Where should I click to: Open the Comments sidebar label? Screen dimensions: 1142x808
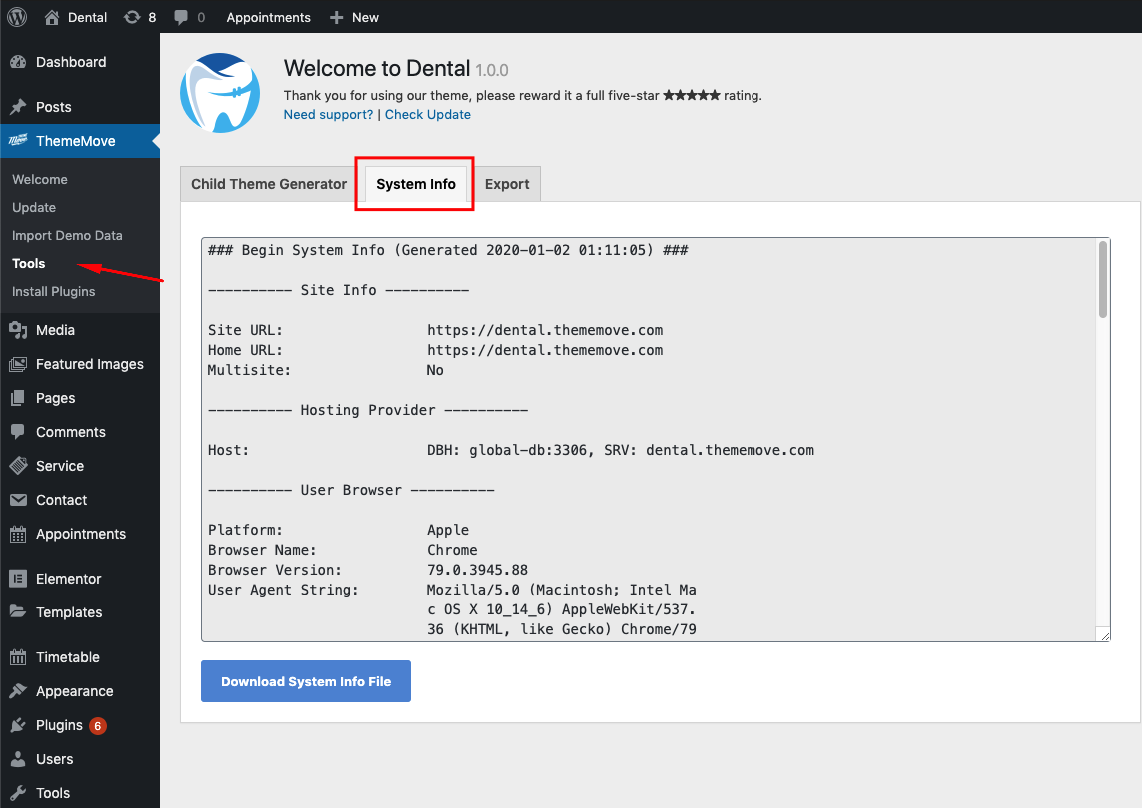pos(71,432)
